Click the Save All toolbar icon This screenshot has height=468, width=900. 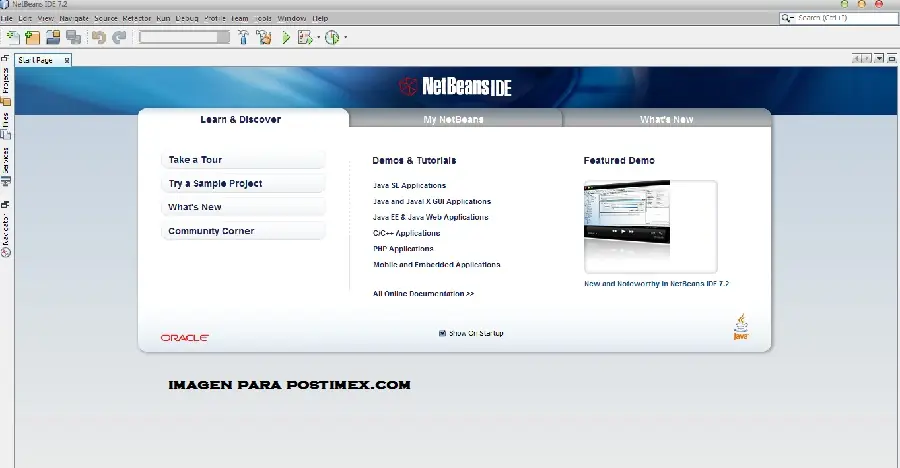point(73,37)
